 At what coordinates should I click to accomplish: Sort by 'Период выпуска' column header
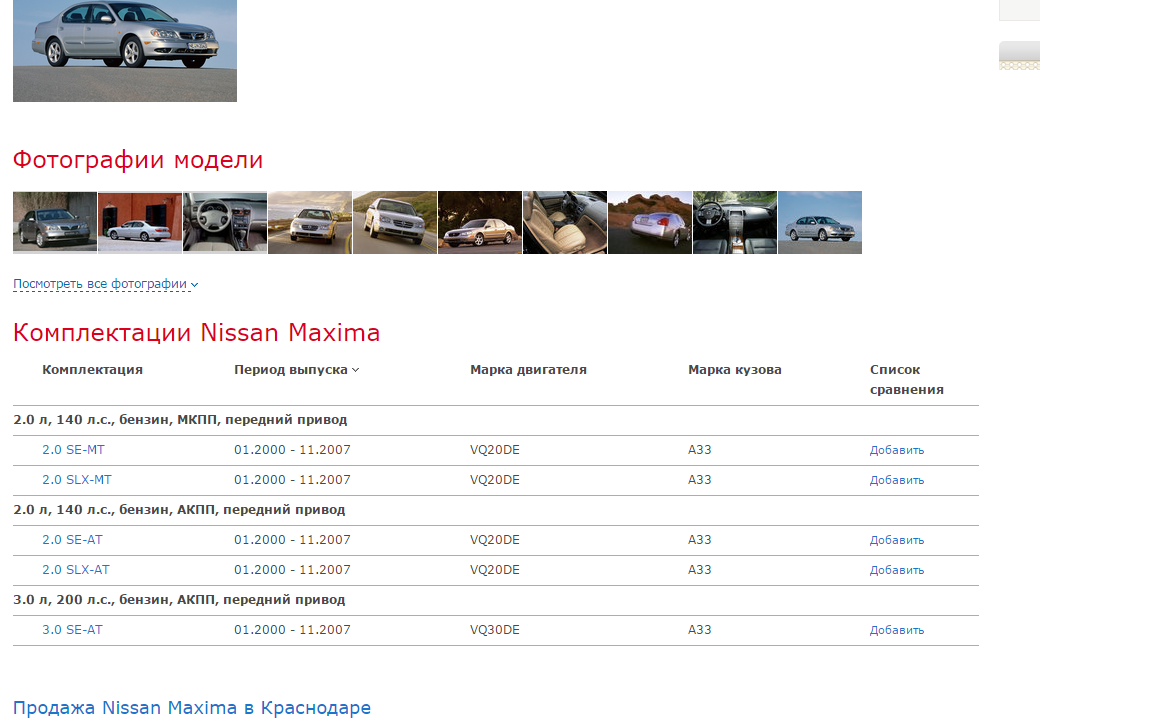click(297, 369)
